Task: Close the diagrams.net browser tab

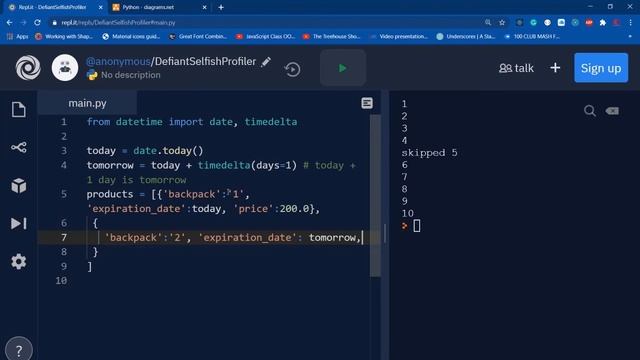Action: coord(204,7)
